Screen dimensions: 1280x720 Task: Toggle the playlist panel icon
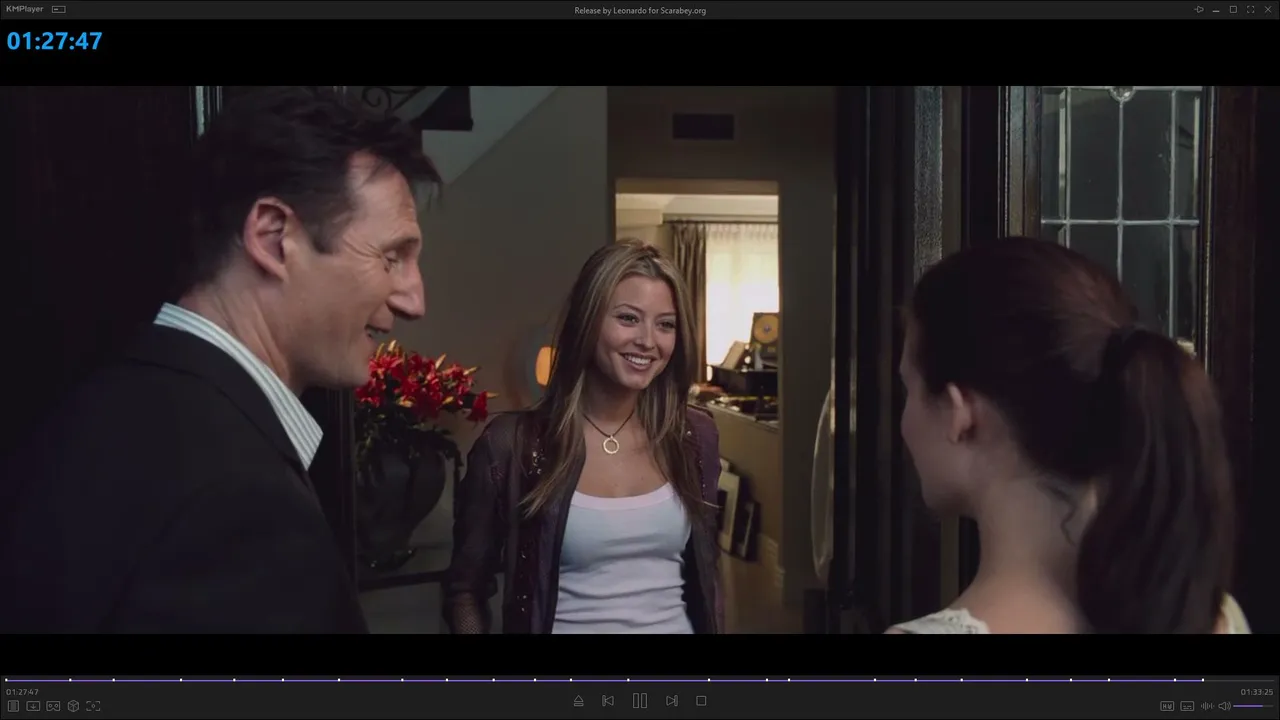point(13,706)
